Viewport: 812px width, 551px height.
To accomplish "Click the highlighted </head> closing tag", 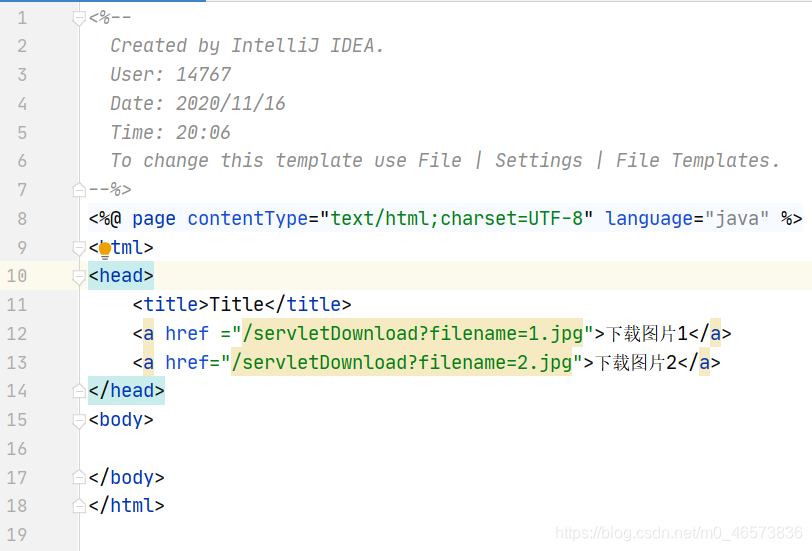I will point(126,390).
